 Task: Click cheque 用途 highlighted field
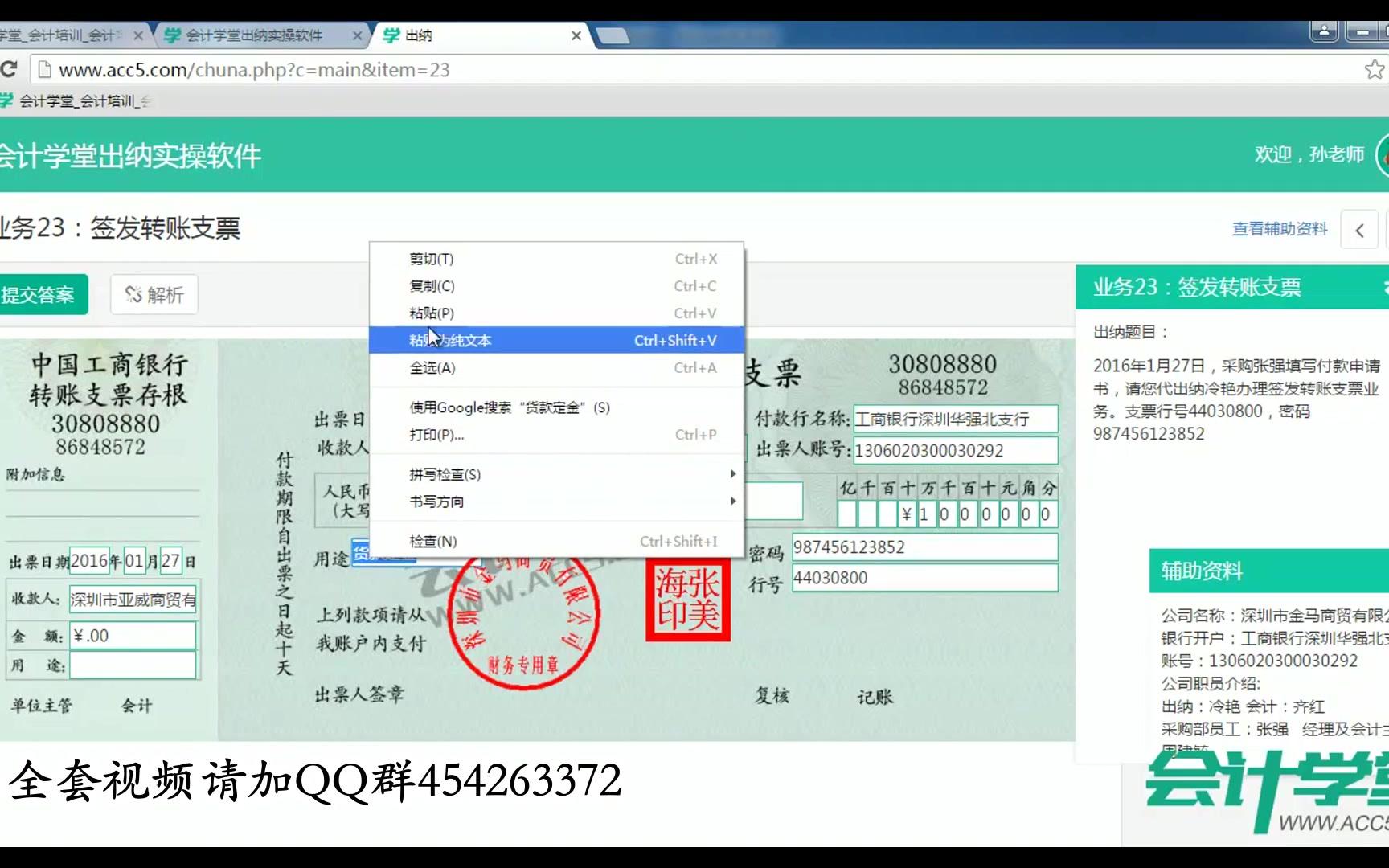[x=384, y=554]
